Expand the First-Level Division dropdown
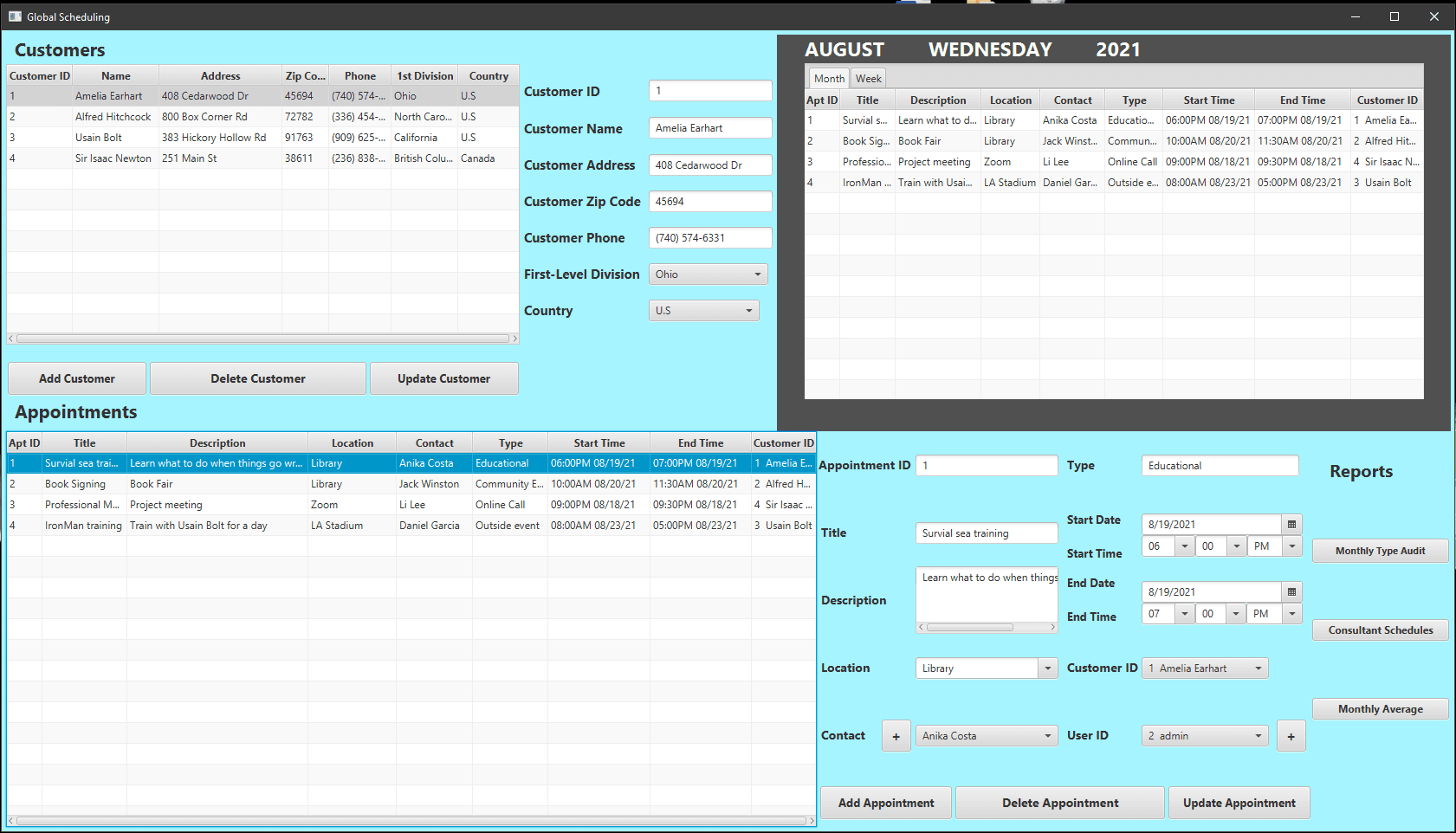 708,274
